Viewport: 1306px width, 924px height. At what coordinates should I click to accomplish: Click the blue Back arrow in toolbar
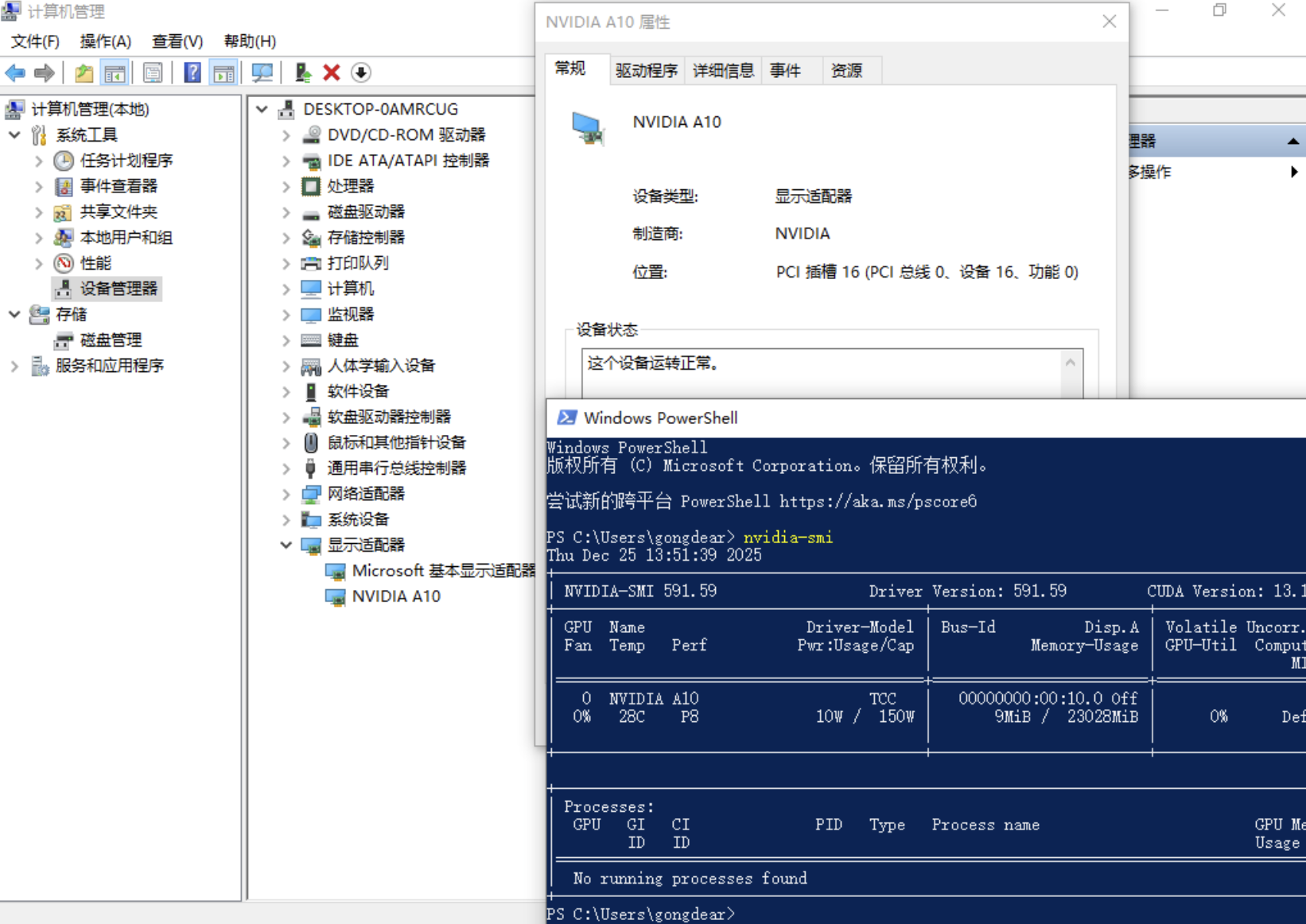15,73
